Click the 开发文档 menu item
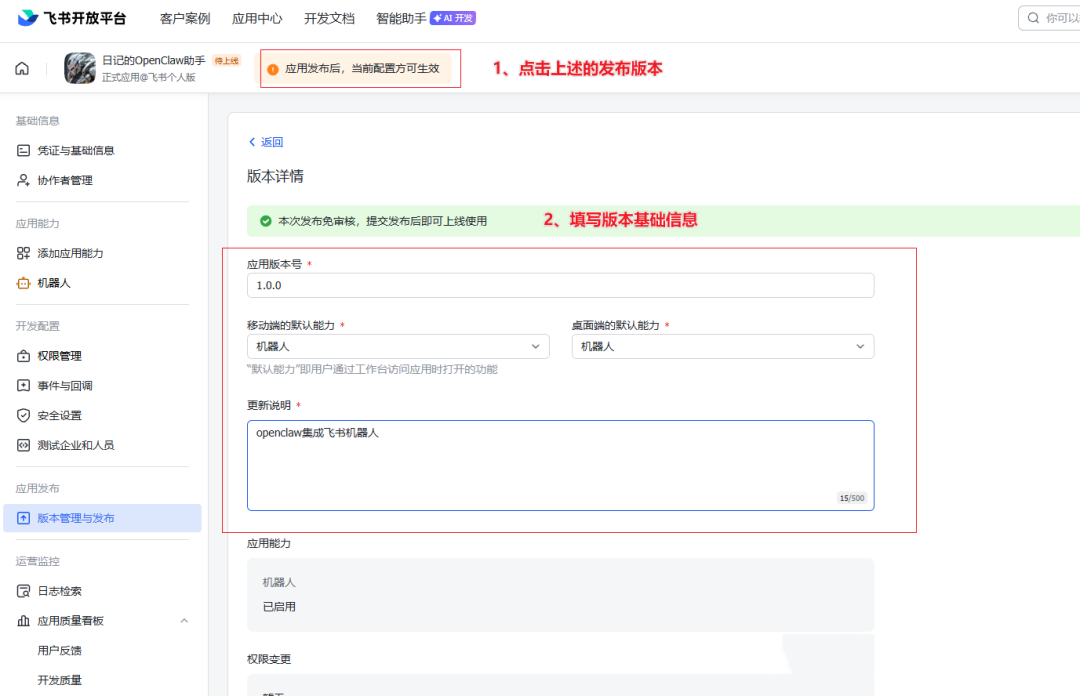This screenshot has width=1080, height=696. pyautogui.click(x=330, y=17)
